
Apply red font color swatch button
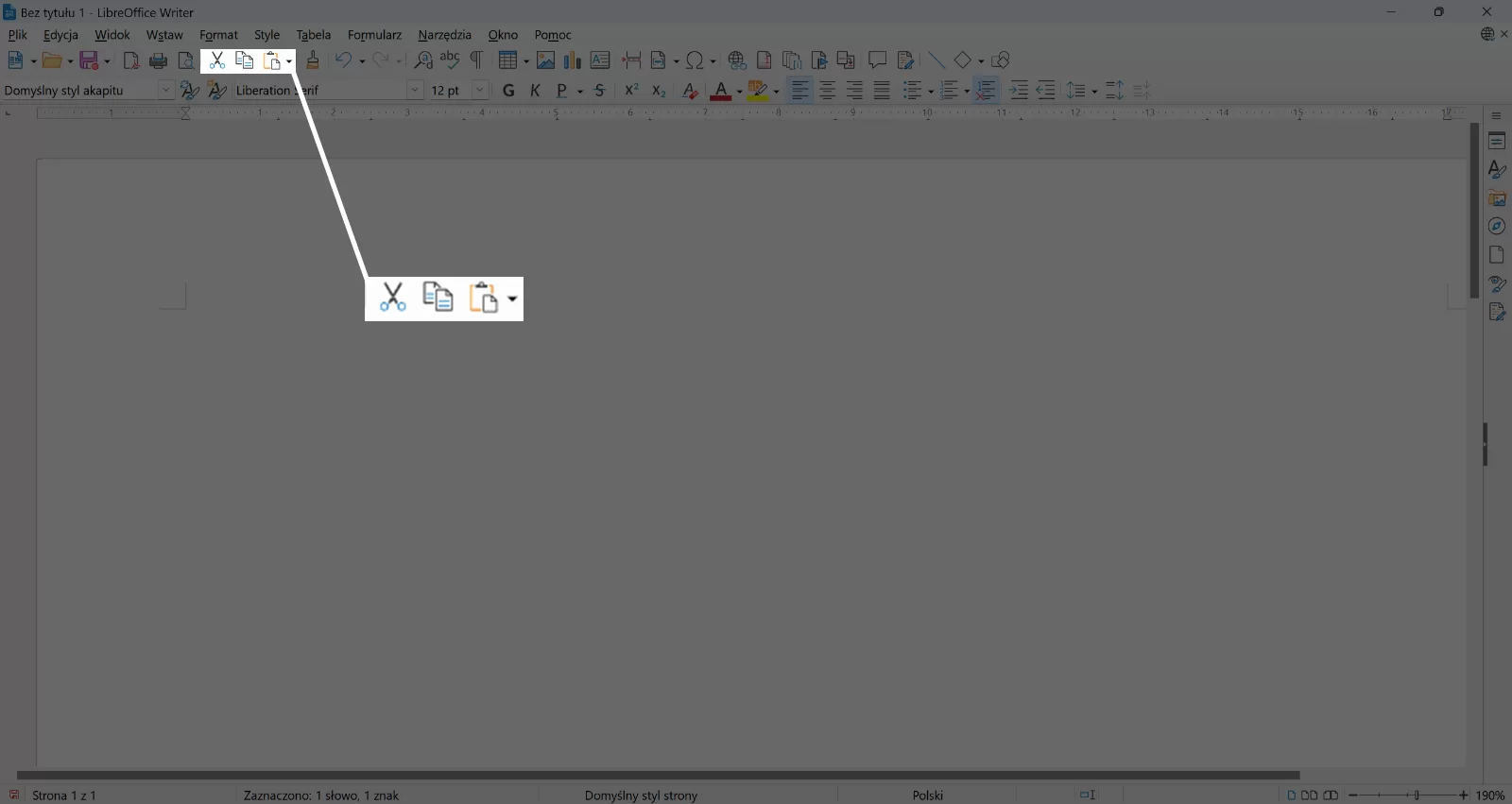point(721,91)
